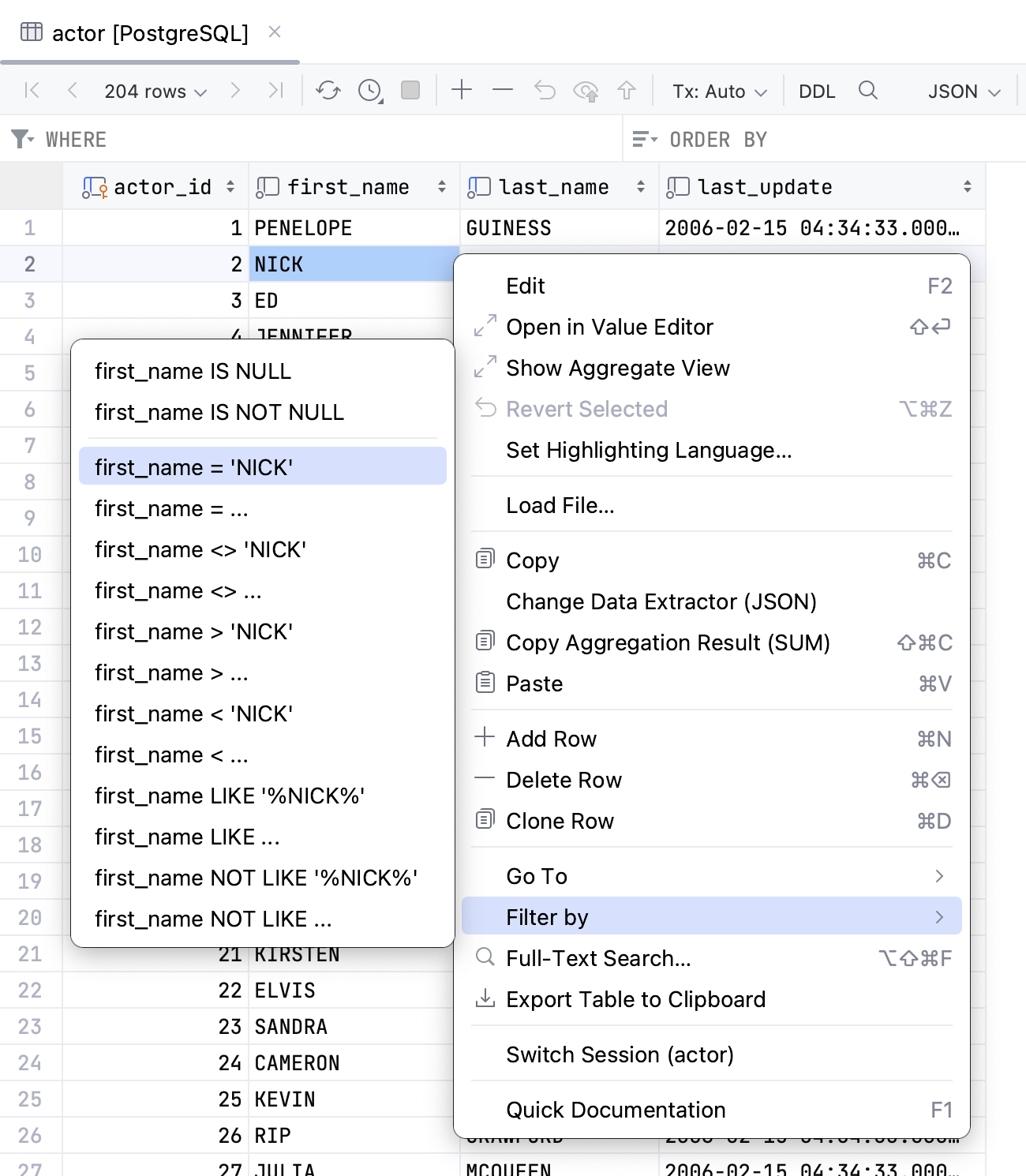Click the stop query icon

pos(410,91)
